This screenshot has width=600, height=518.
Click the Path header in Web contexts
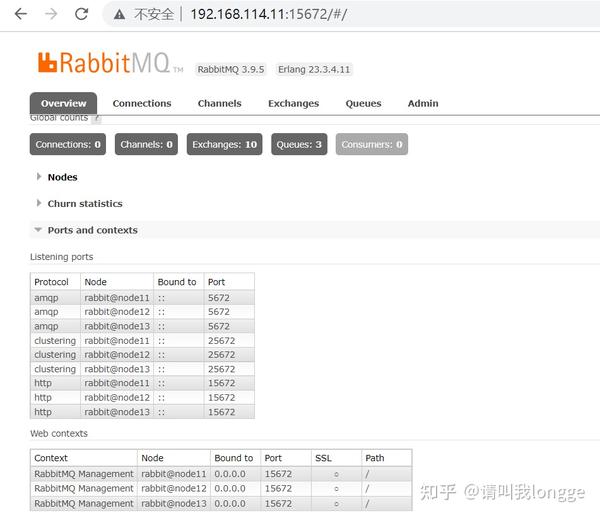tap(375, 458)
